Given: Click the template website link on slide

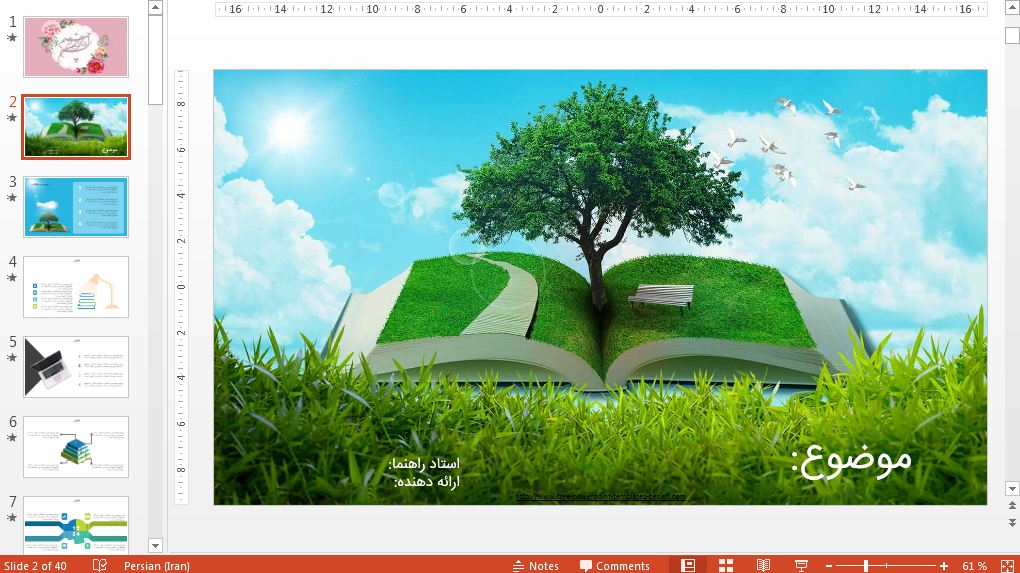Looking at the screenshot, I should [600, 497].
